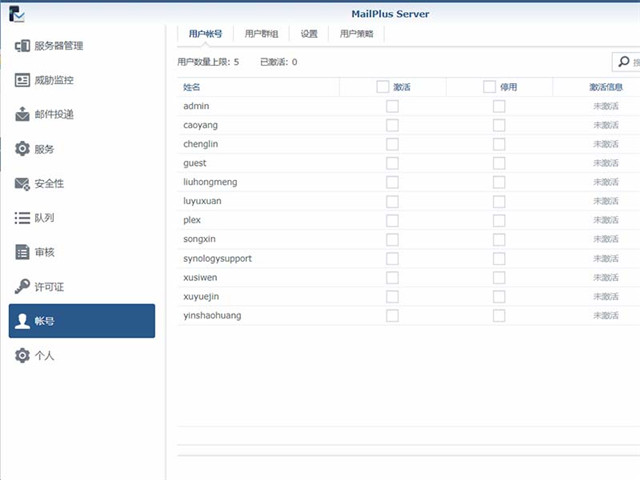This screenshot has height=480, width=640.
Task: Click 未激活 status for admin
Action: click(x=606, y=106)
